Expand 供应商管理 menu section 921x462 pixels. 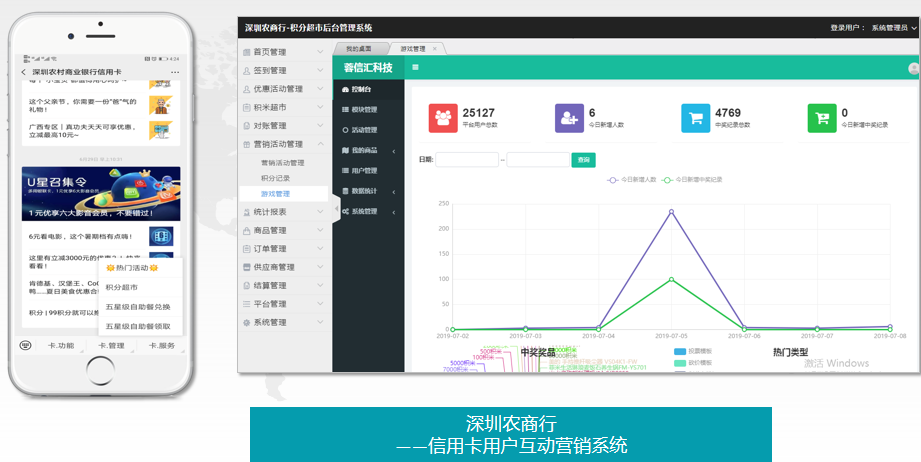[284, 267]
